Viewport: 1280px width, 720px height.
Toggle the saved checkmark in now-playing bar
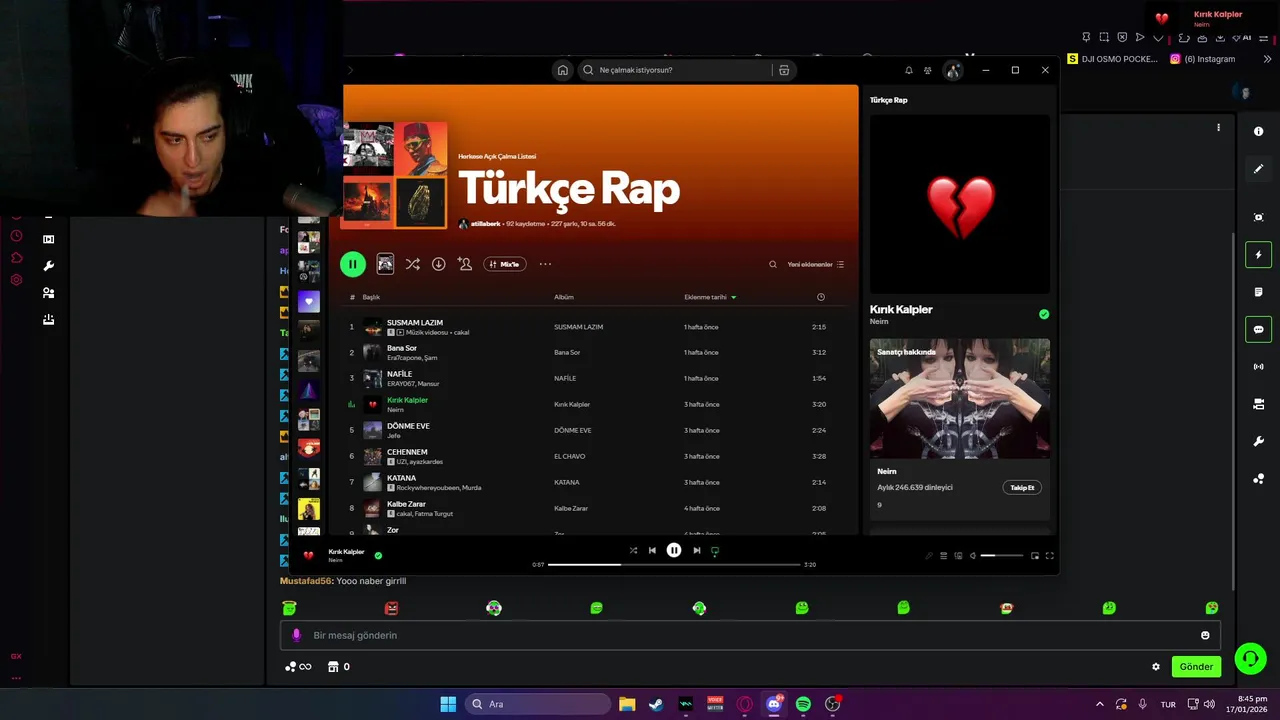pyautogui.click(x=378, y=555)
